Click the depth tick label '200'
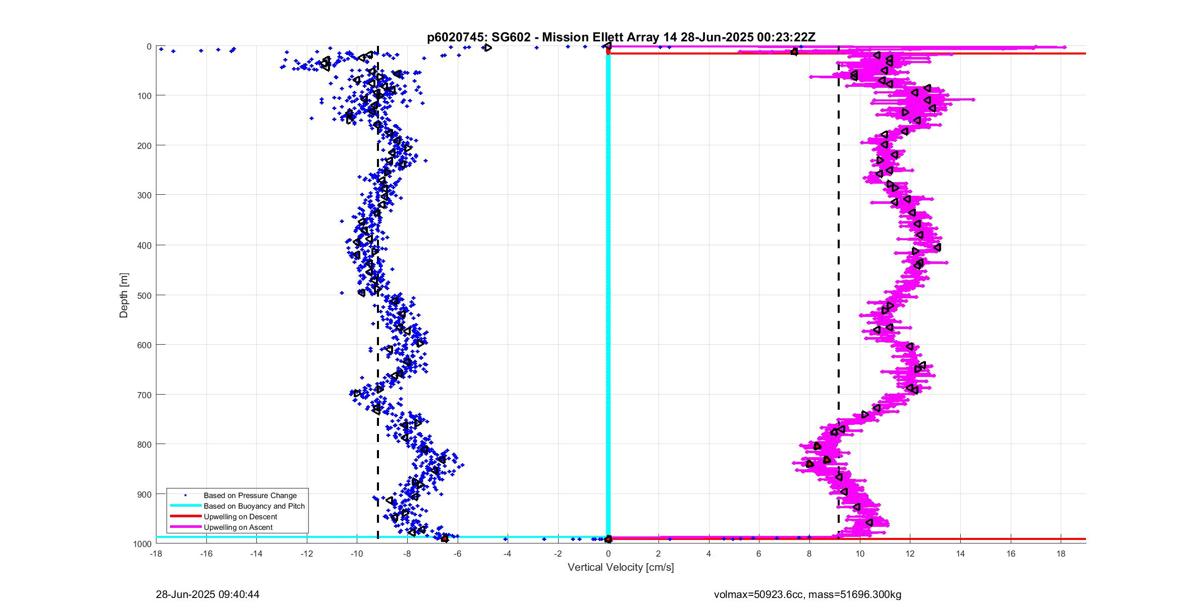The image size is (1200, 611). coord(143,146)
